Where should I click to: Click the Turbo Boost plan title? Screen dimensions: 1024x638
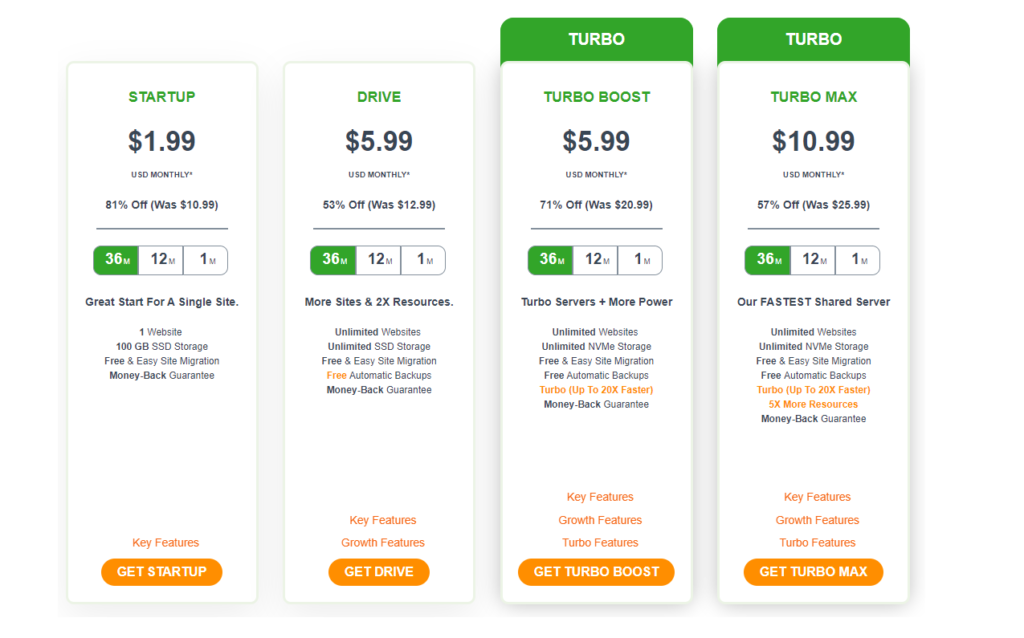click(596, 97)
